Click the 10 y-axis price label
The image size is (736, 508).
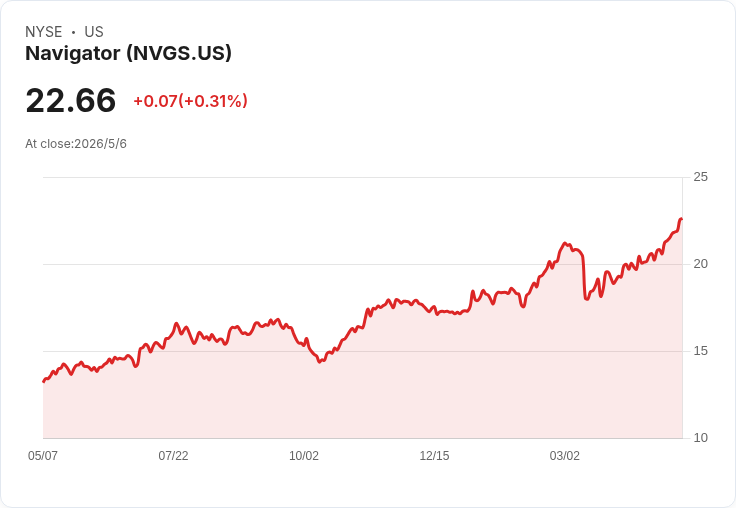[700, 438]
